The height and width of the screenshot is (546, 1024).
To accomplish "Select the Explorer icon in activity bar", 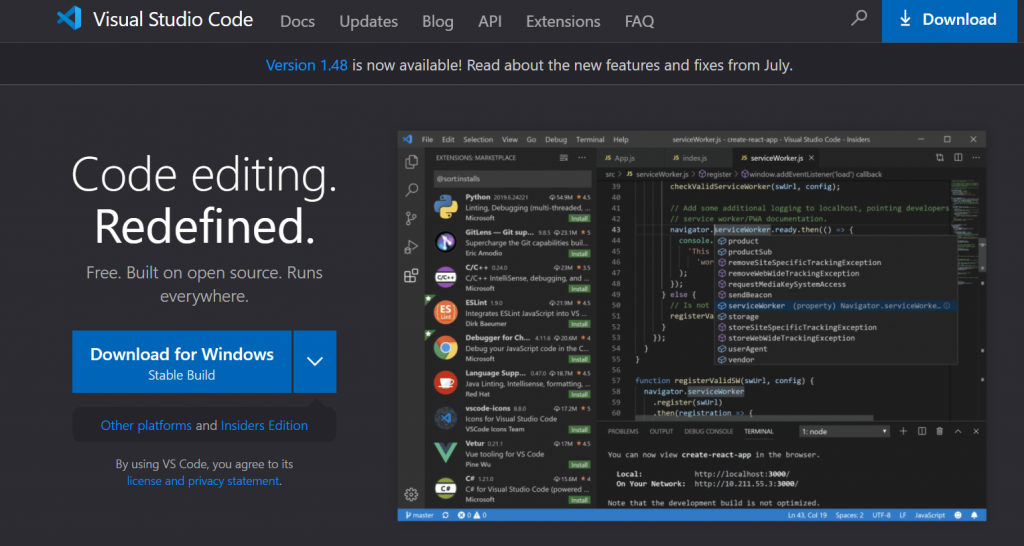I will tap(411, 161).
